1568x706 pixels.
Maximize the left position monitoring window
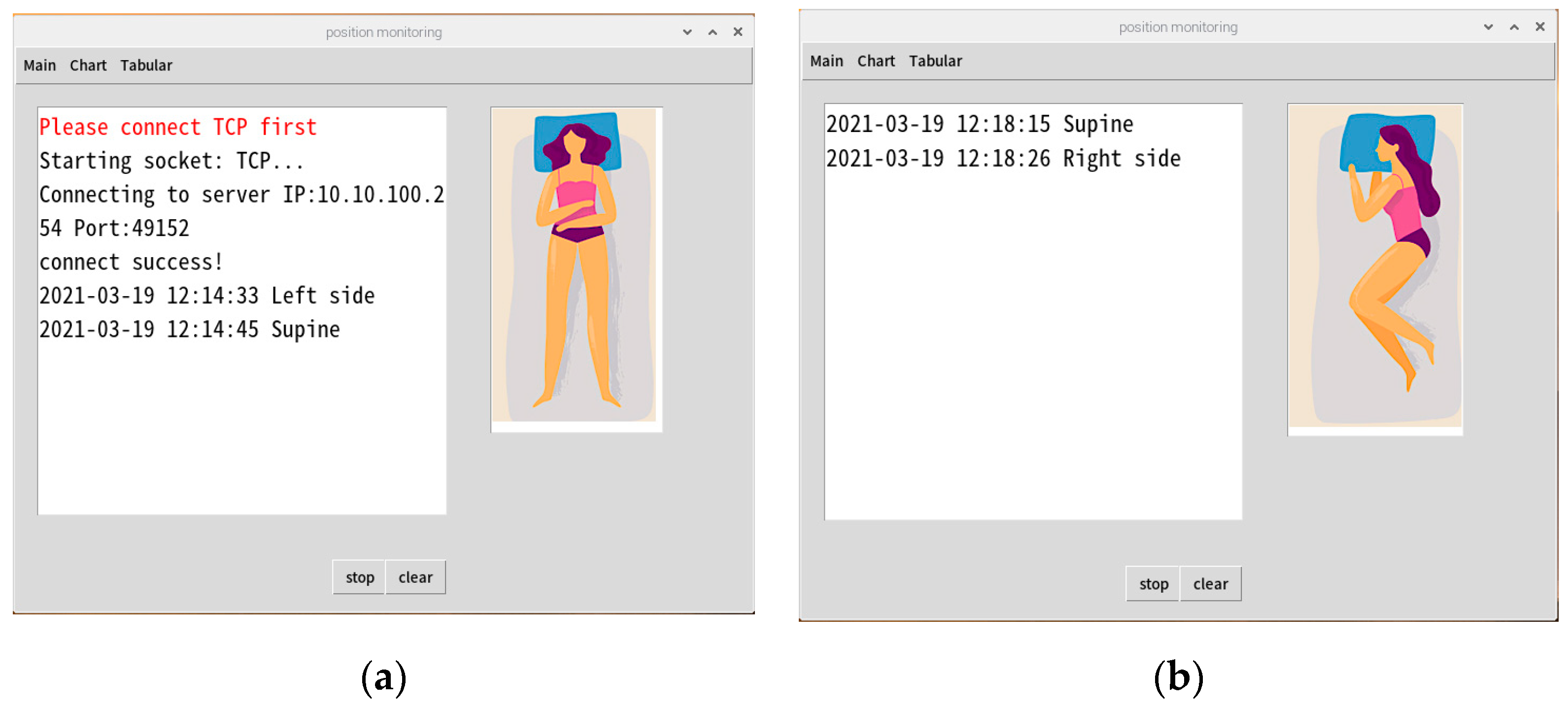click(712, 32)
